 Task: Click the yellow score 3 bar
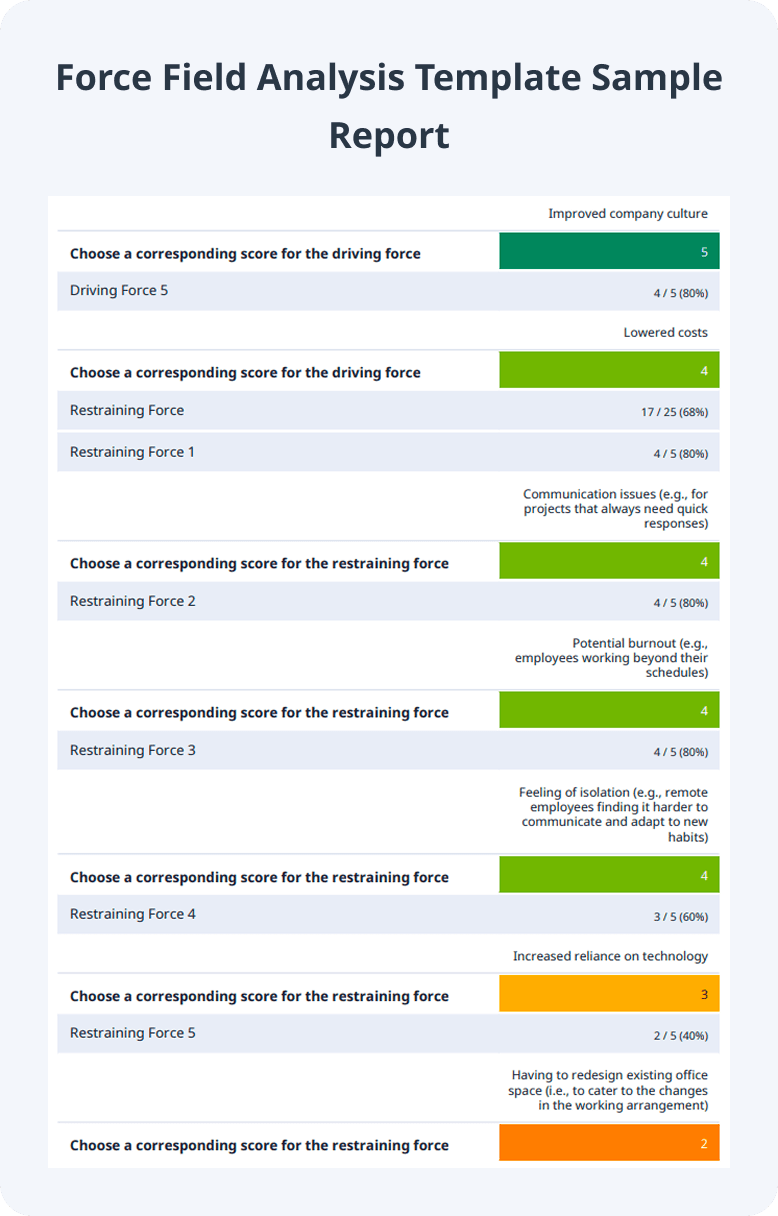(609, 994)
